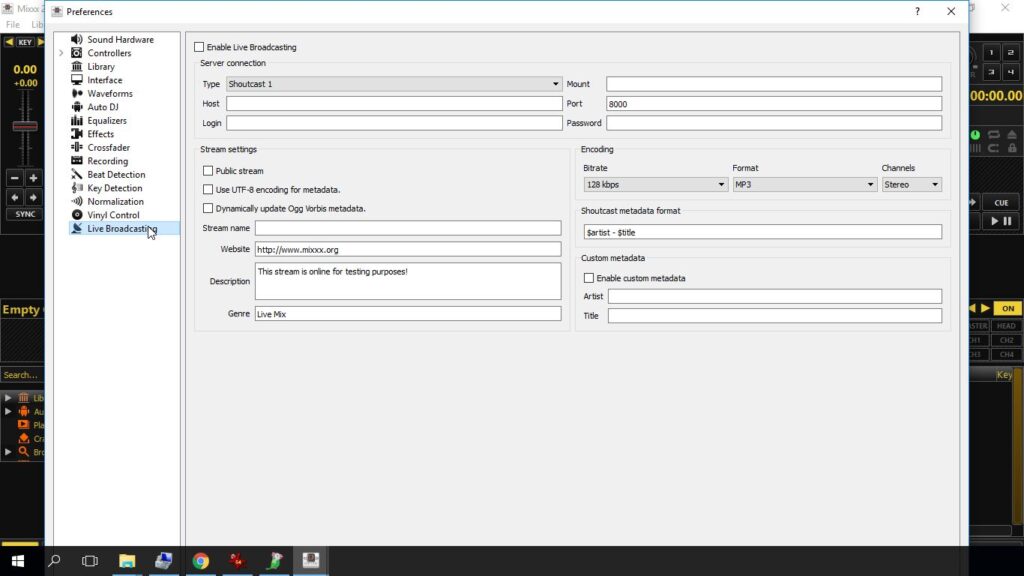
Task: Click the Auto DJ robot icon
Action: pyautogui.click(x=77, y=107)
